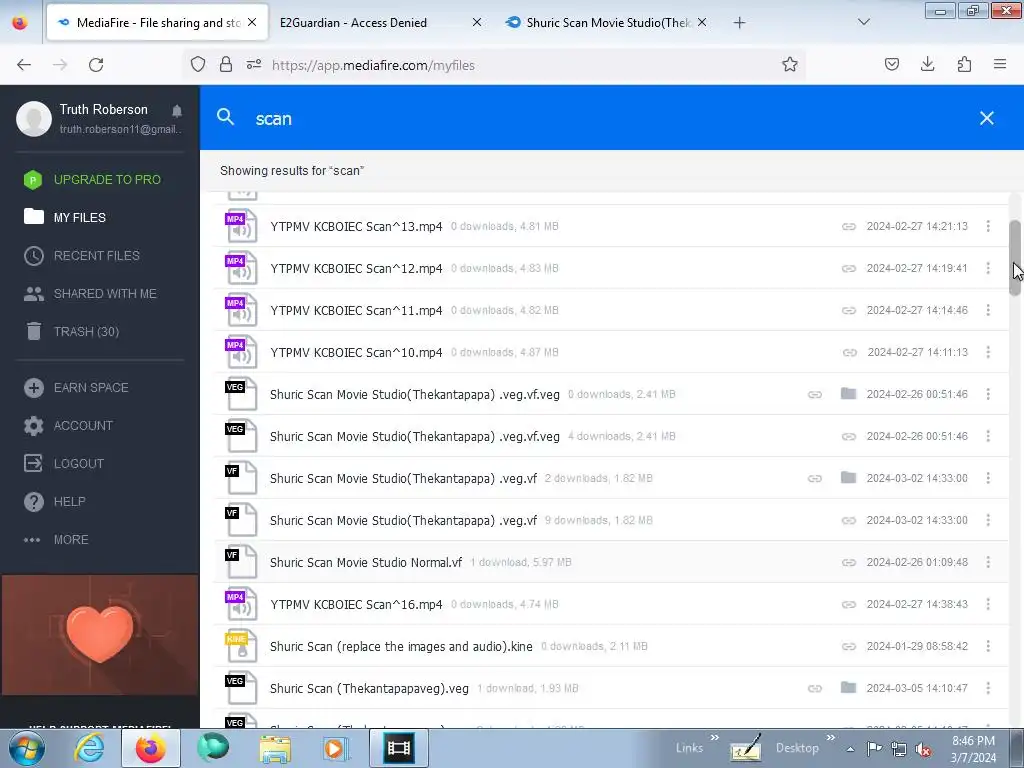Select file YTPMV KCBOIEC Scan^16.mp4
Image resolution: width=1024 pixels, height=768 pixels.
click(x=356, y=605)
